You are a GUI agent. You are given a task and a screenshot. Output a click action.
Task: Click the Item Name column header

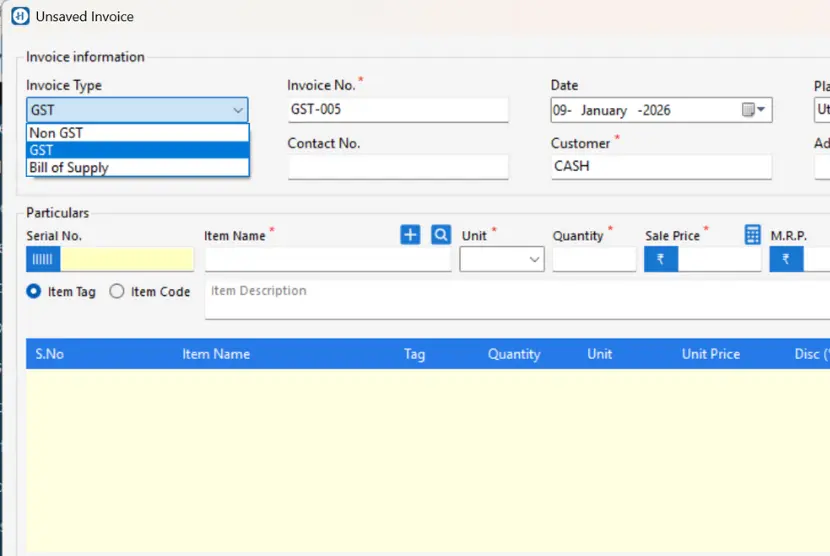216,354
